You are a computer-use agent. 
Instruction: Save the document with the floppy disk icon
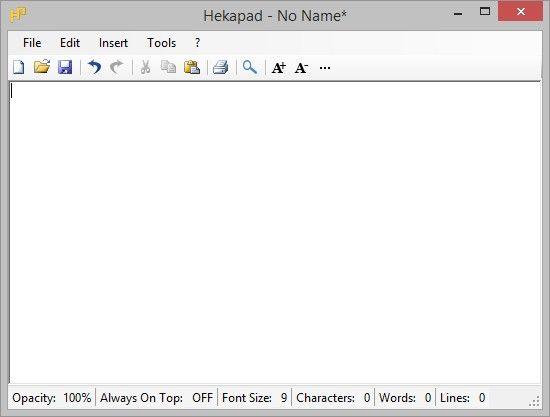65,67
